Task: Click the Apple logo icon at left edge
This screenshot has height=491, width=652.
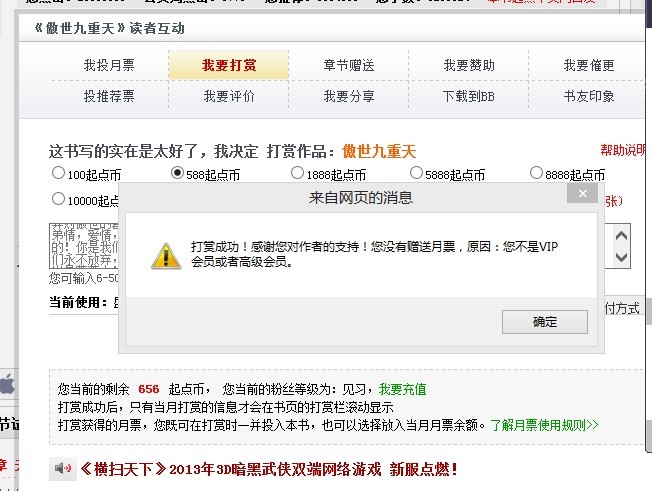Action: (x=7, y=384)
